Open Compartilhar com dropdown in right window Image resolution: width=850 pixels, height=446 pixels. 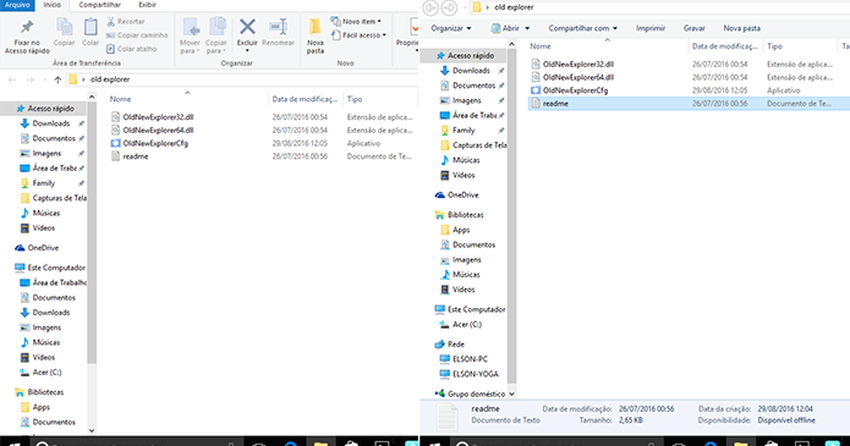tap(583, 28)
